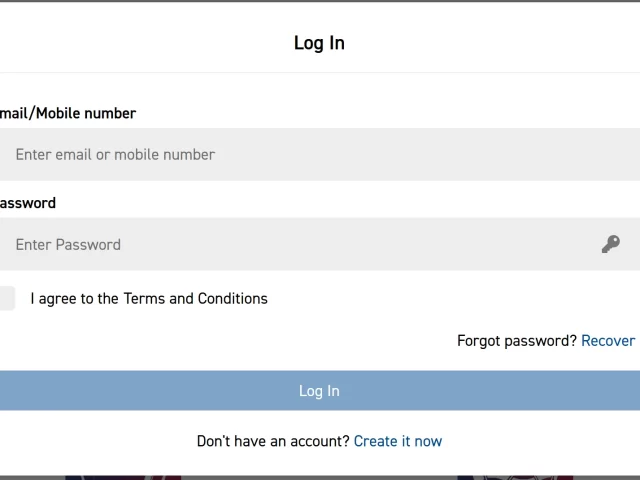
Task: Click the "I agree to the" label text
Action: (75, 298)
